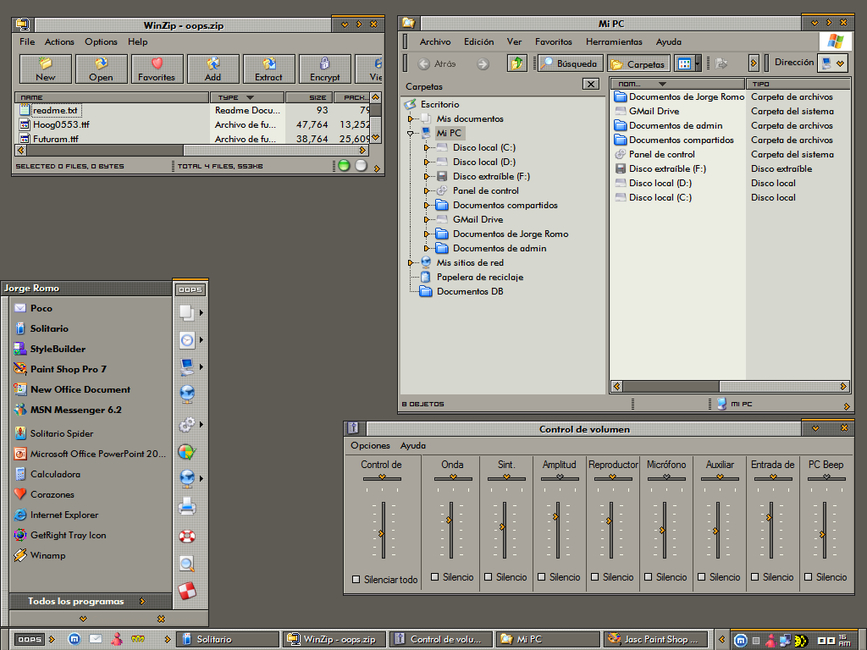Screen dimensions: 867x650
Task: Click the WinZip horizontal scrollbar
Action: click(x=191, y=150)
